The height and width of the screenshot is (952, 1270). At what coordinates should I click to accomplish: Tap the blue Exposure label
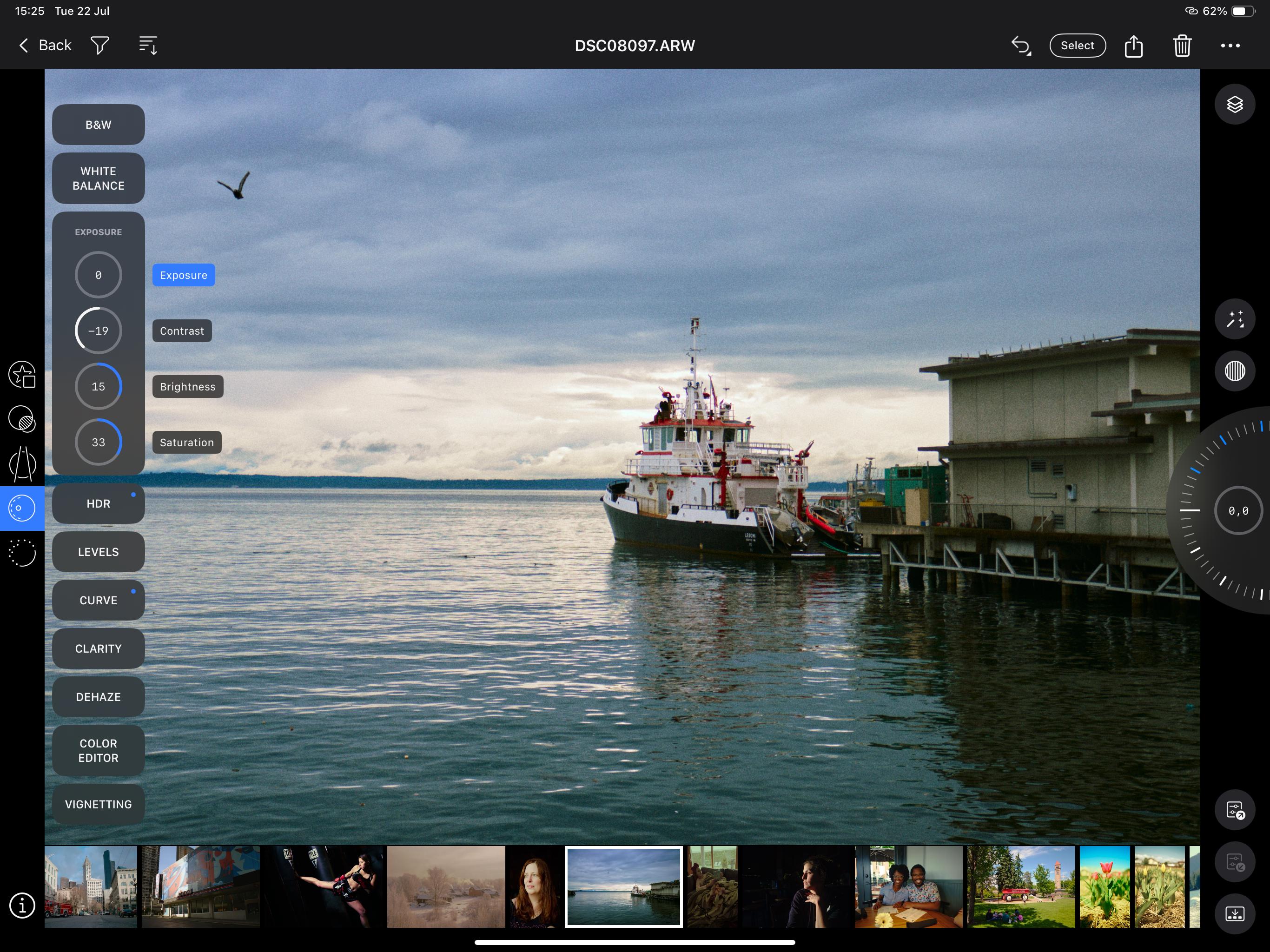pos(184,275)
